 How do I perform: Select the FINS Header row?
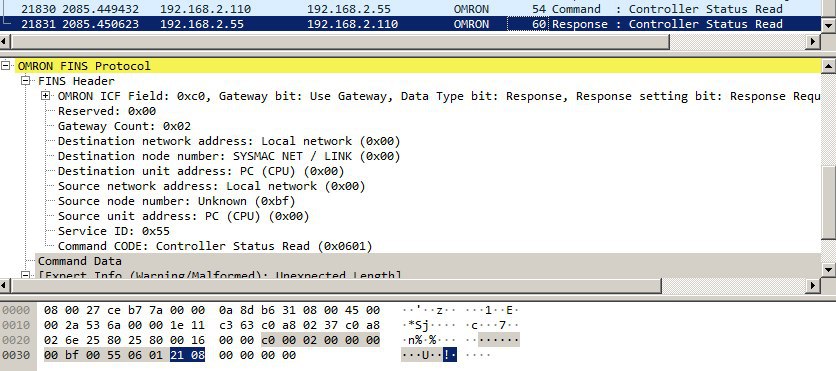tap(76, 81)
